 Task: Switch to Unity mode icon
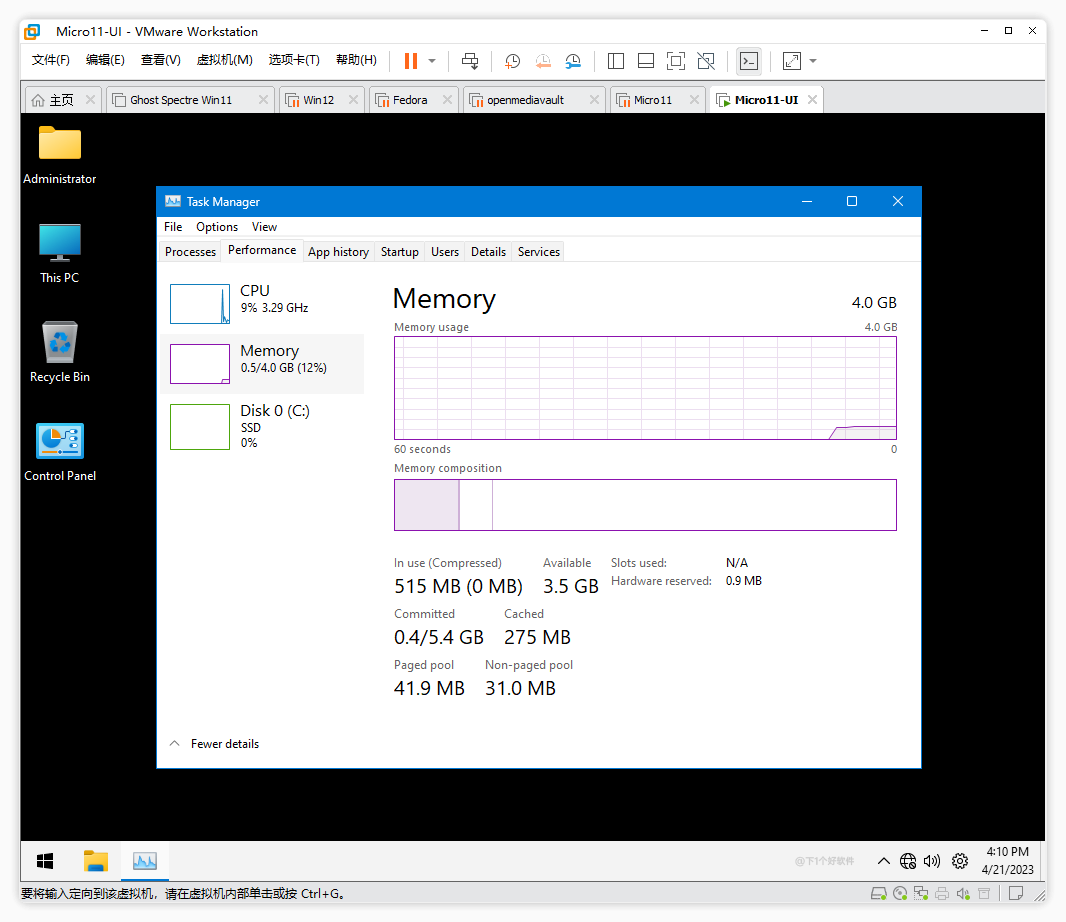pos(706,61)
